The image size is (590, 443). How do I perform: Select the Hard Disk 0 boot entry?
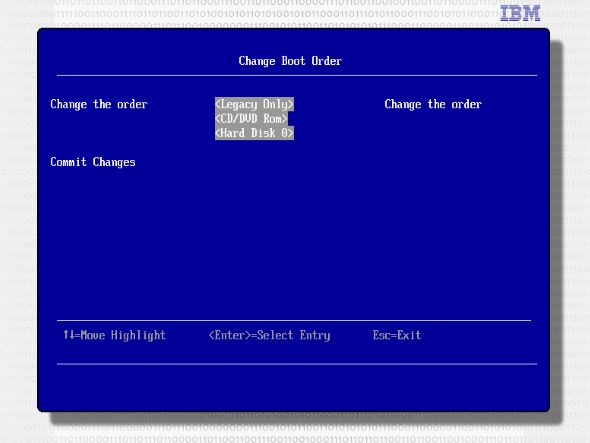coord(254,133)
